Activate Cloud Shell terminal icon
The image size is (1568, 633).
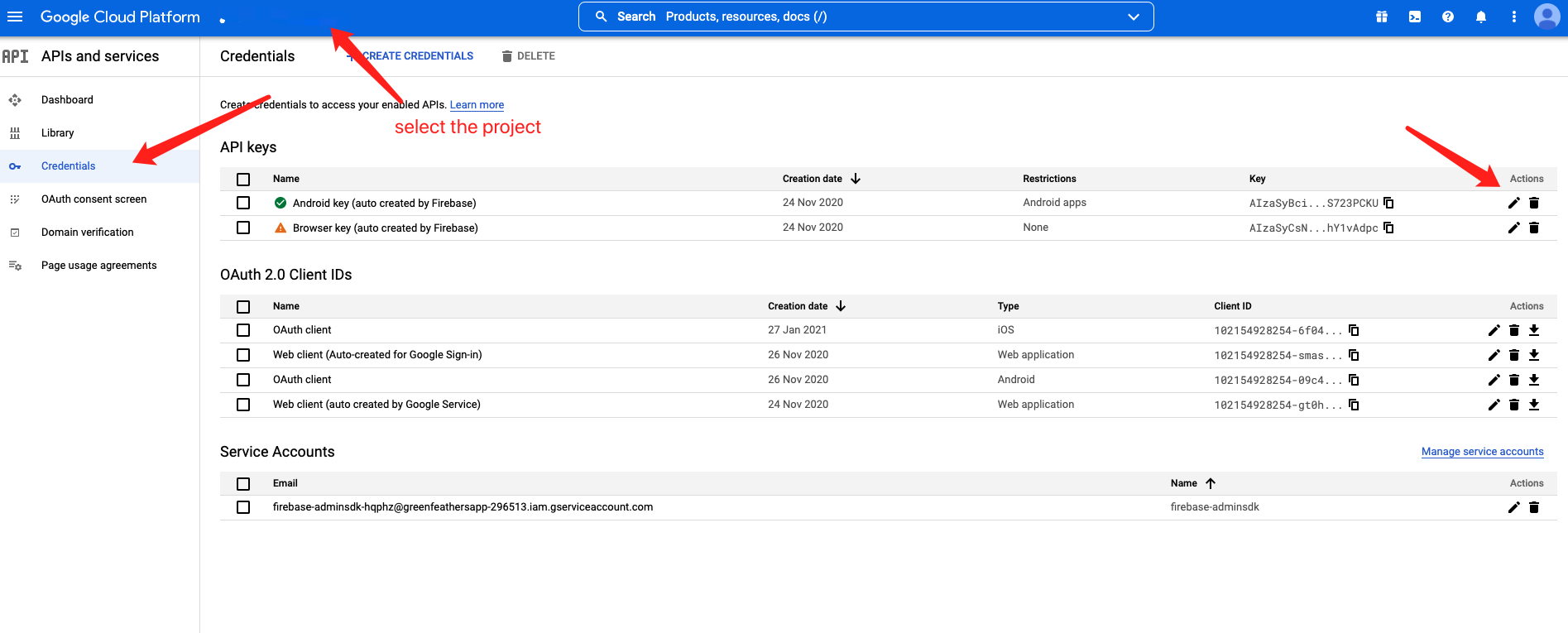[1415, 17]
